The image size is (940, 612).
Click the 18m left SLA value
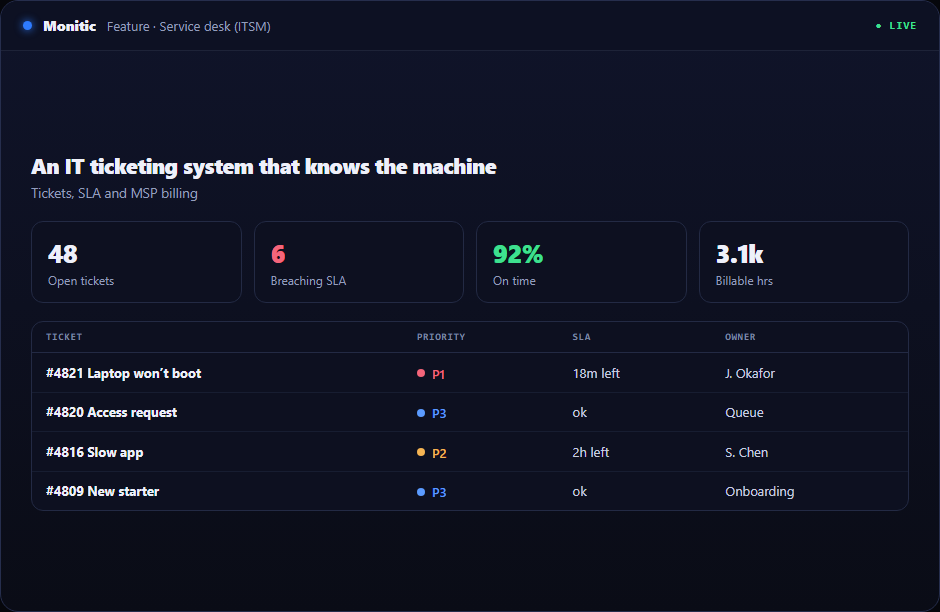click(x=596, y=373)
